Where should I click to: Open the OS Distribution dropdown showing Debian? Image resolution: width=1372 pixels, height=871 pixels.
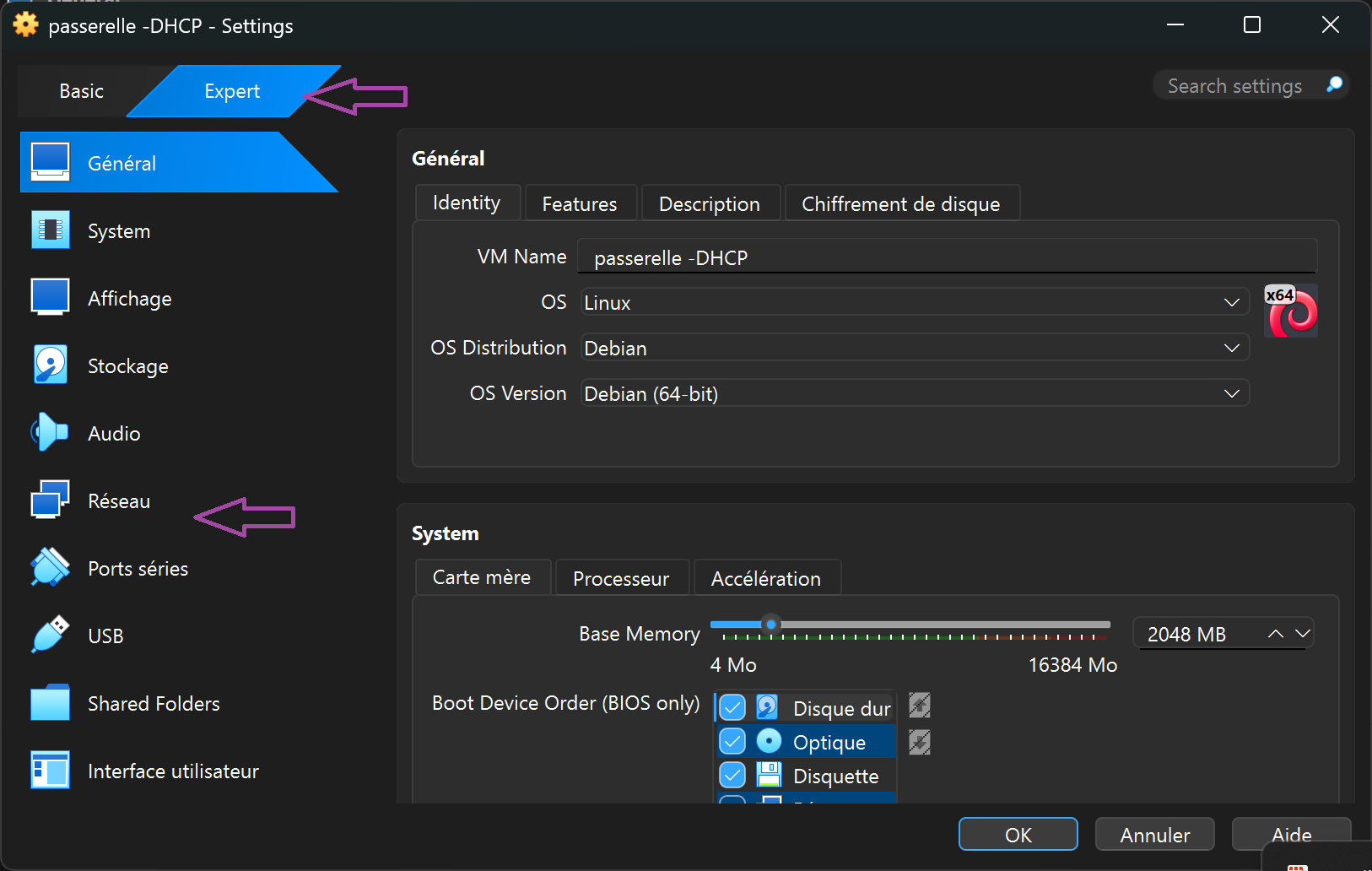pos(915,348)
